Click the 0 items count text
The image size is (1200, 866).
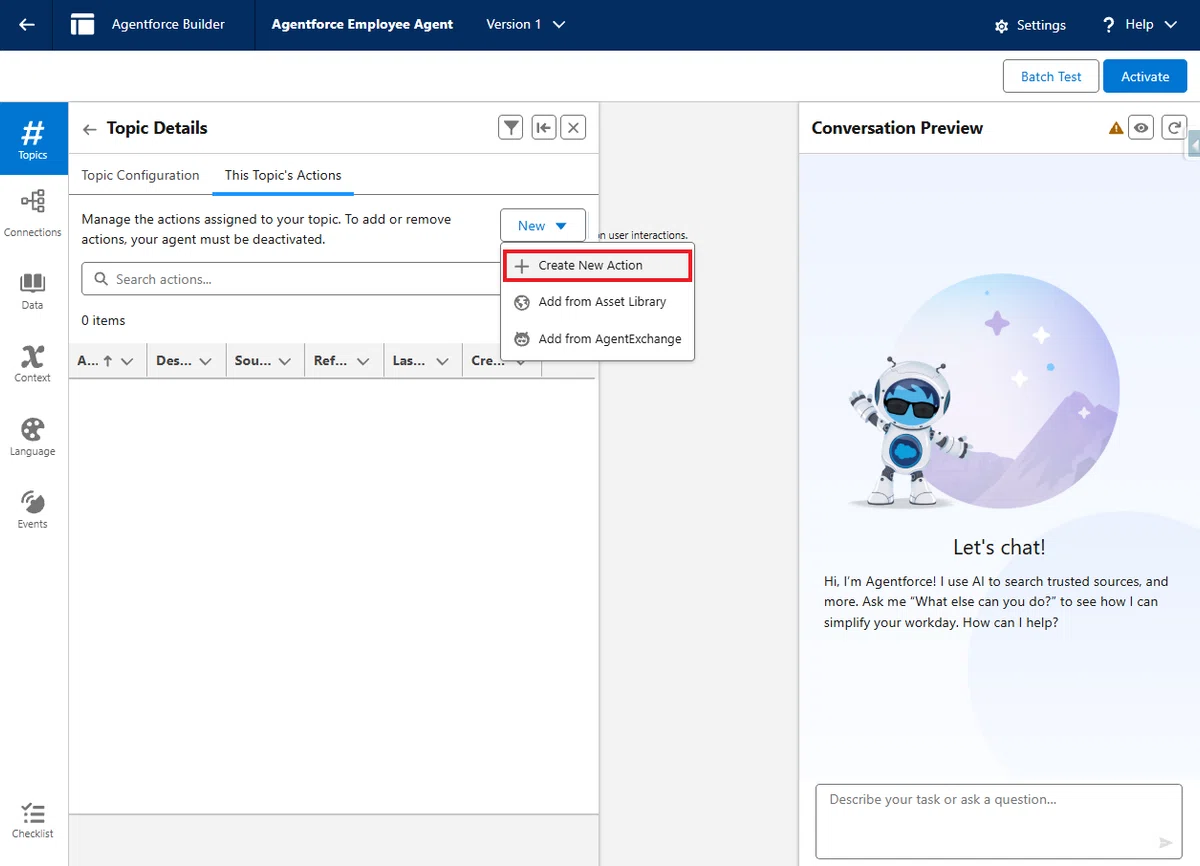point(103,321)
